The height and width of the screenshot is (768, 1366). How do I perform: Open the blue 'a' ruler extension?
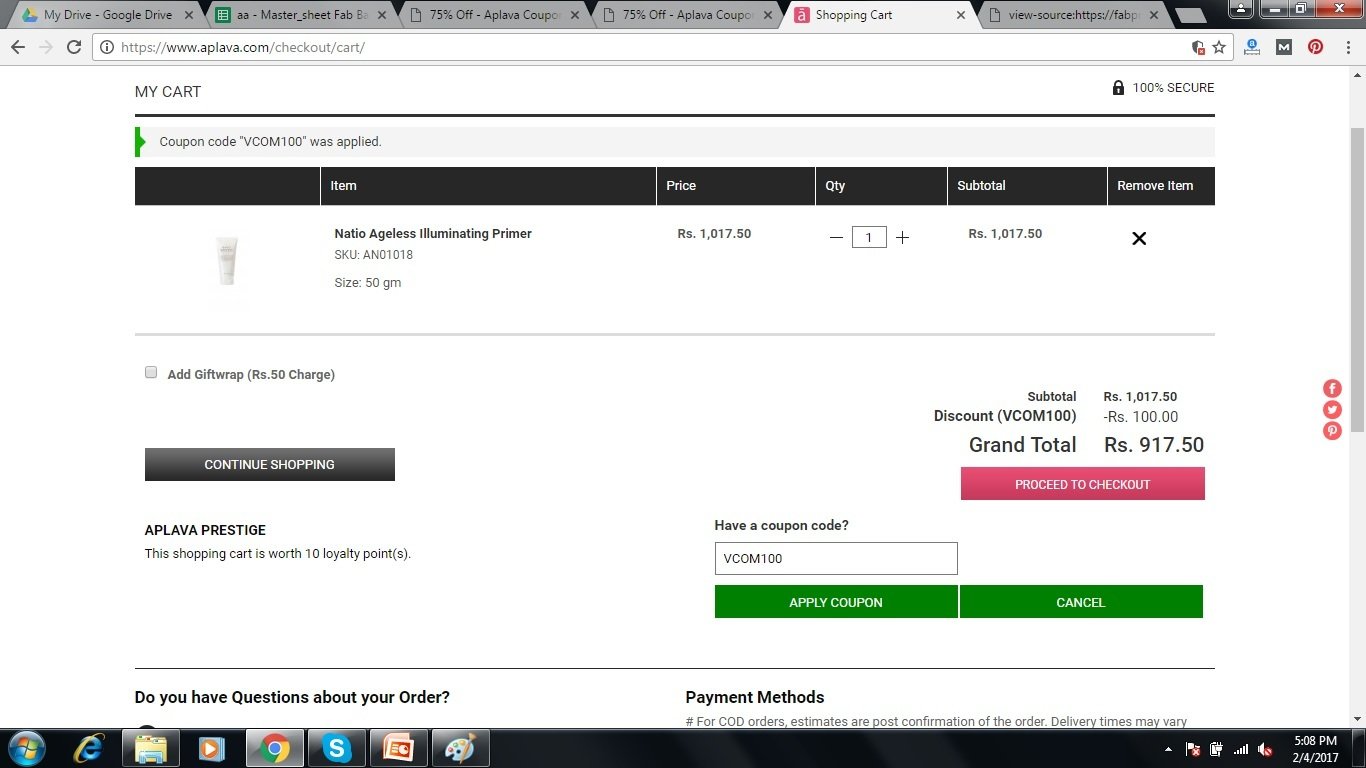tap(1252, 47)
